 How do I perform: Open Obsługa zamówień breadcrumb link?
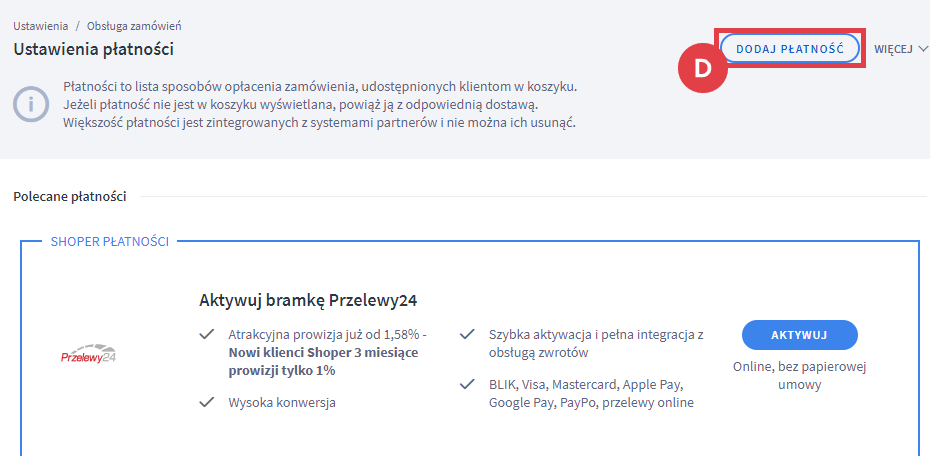point(134,26)
